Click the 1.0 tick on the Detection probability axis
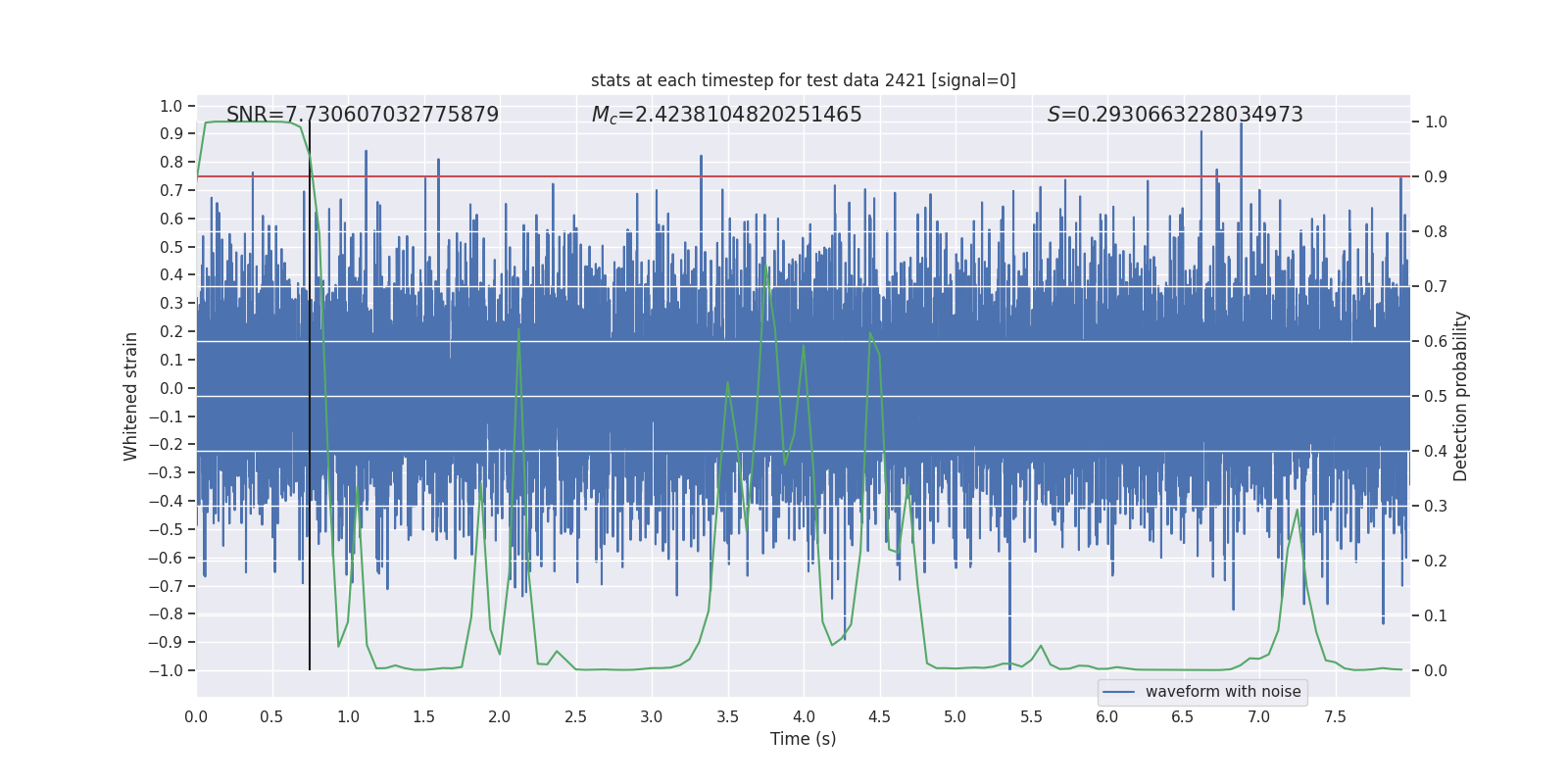The width and height of the screenshot is (1568, 784). pyautogui.click(x=1436, y=122)
